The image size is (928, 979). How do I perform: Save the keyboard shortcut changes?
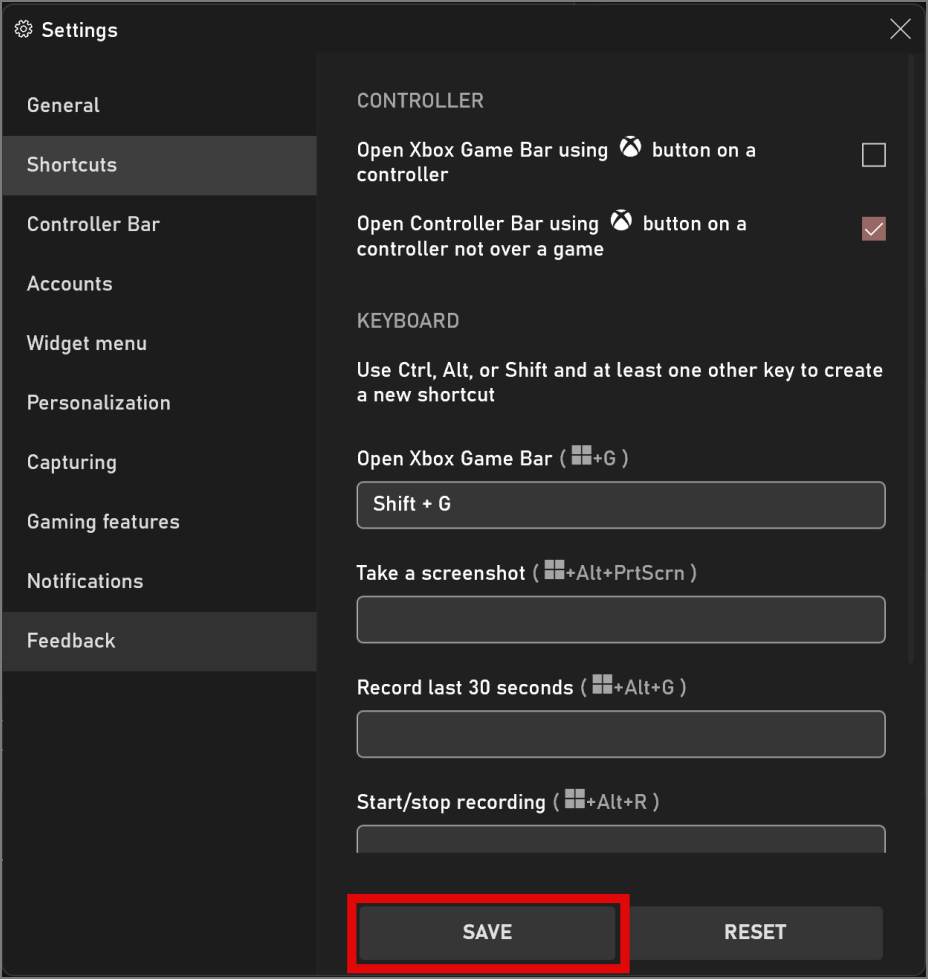[x=487, y=932]
